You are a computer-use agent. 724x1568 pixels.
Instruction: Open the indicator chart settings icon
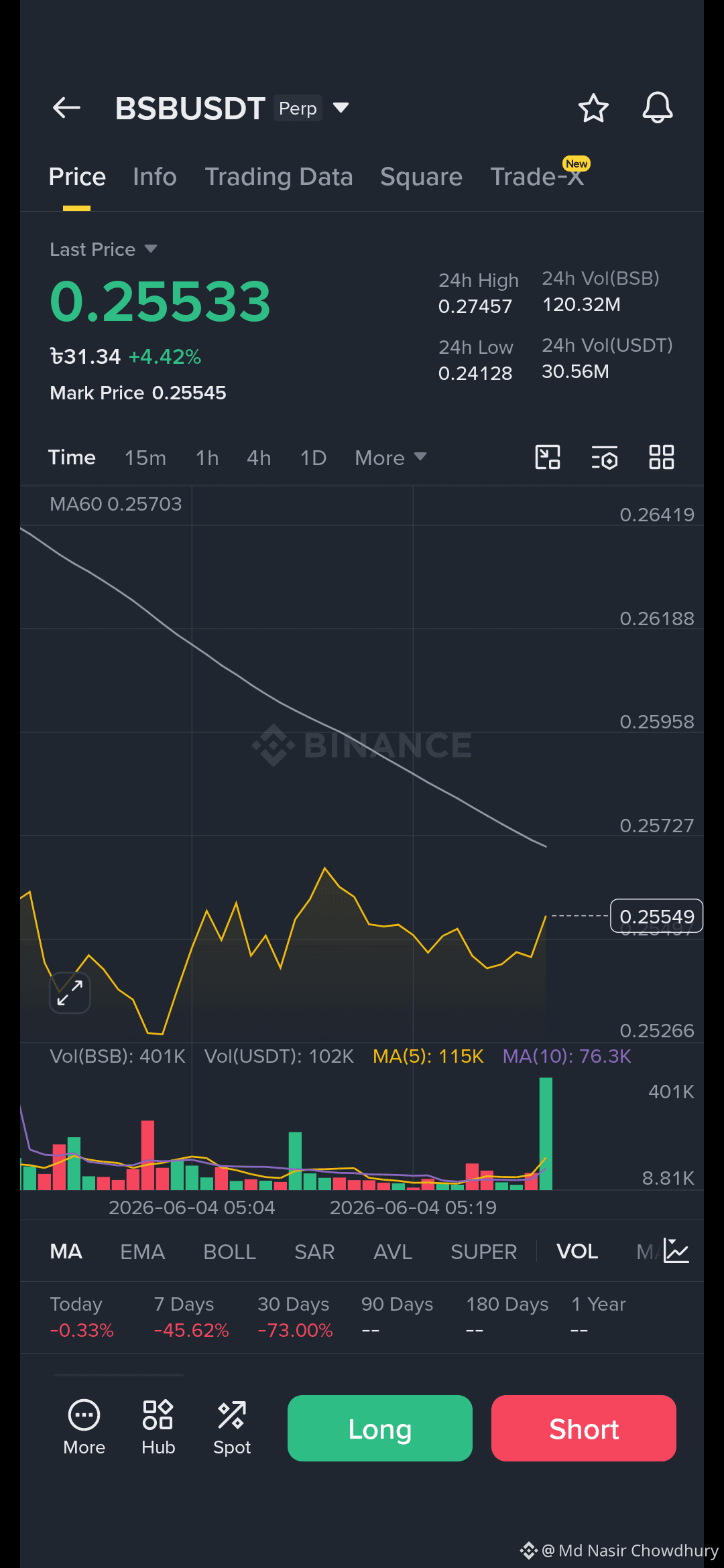[676, 1251]
